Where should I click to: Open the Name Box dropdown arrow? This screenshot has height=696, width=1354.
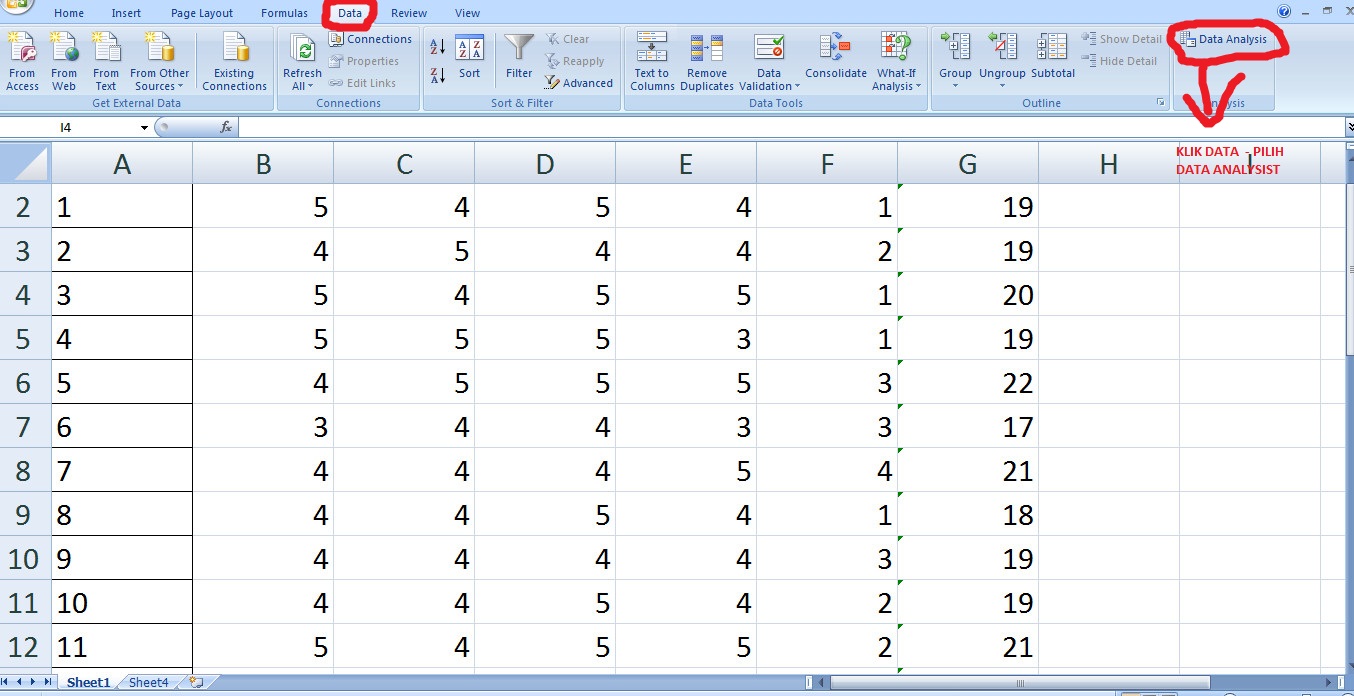point(143,127)
